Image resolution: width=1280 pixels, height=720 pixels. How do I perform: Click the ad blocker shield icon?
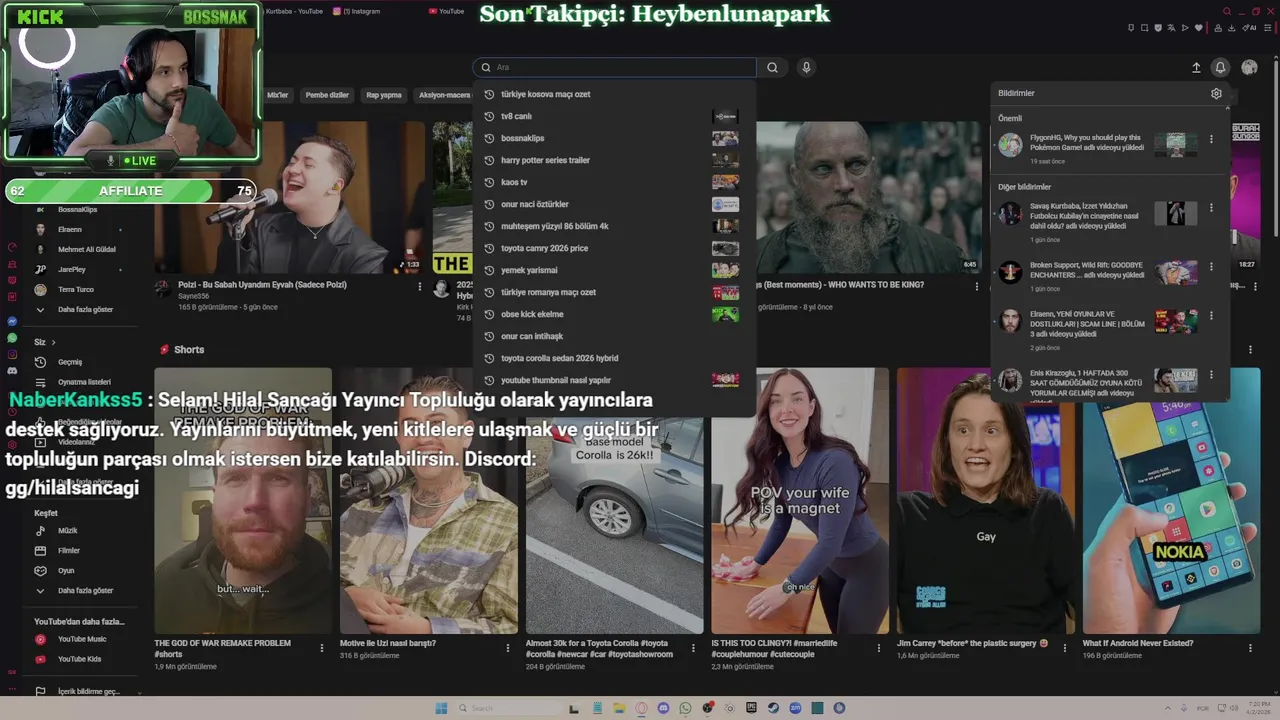1158,28
